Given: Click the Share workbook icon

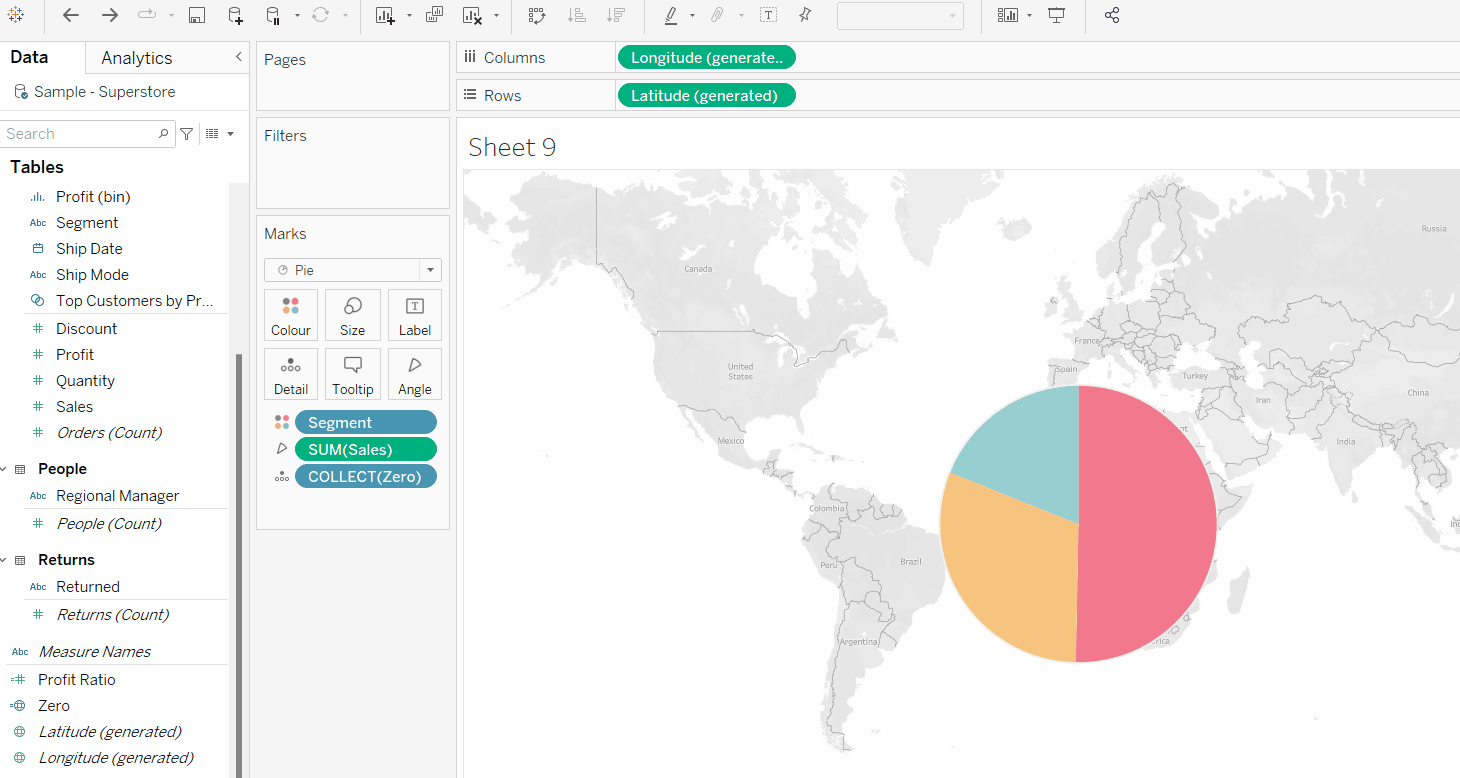Looking at the screenshot, I should click(x=1112, y=15).
